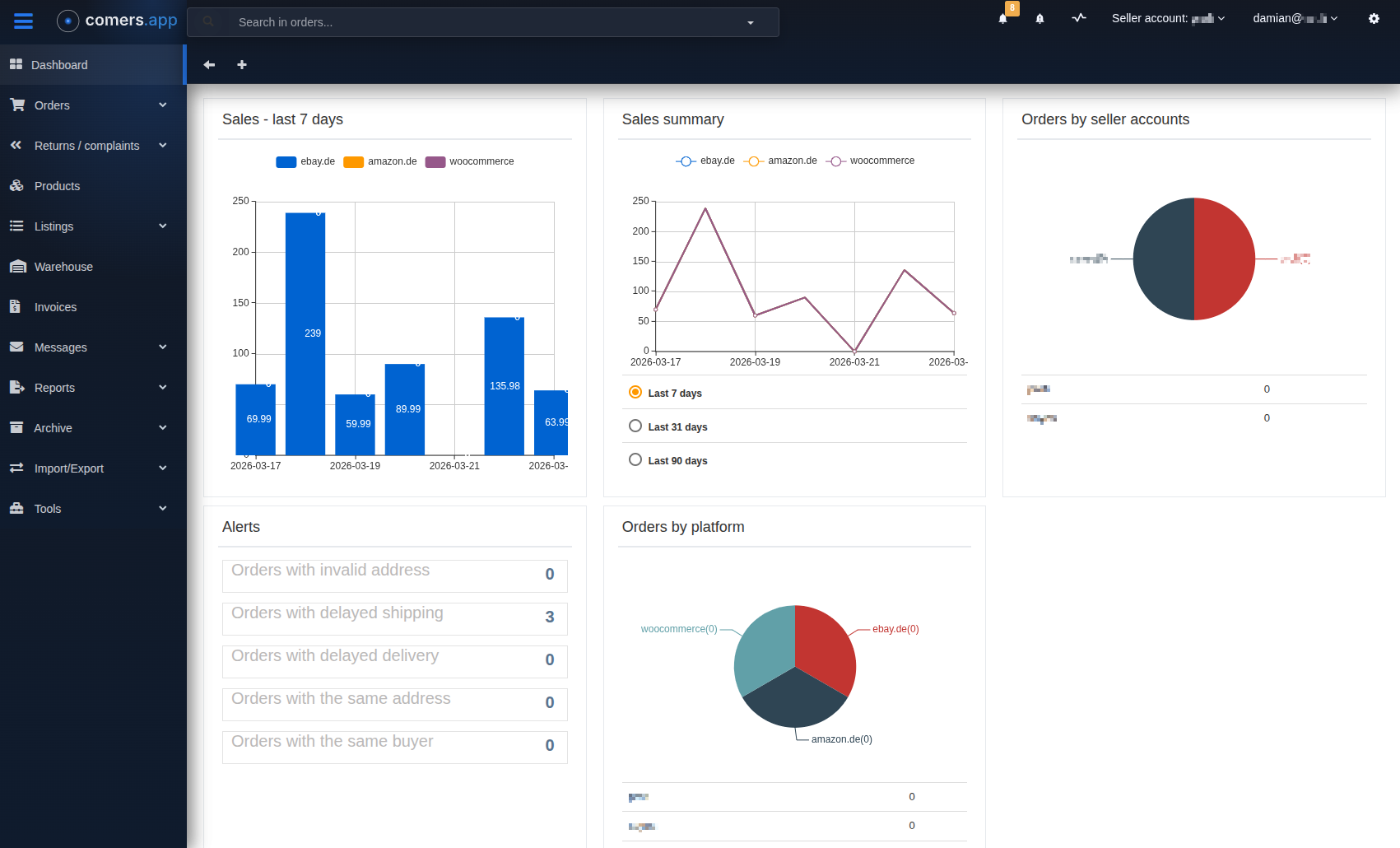This screenshot has height=848, width=1400.
Task: Select Last 90 days radio button
Action: coord(635,460)
